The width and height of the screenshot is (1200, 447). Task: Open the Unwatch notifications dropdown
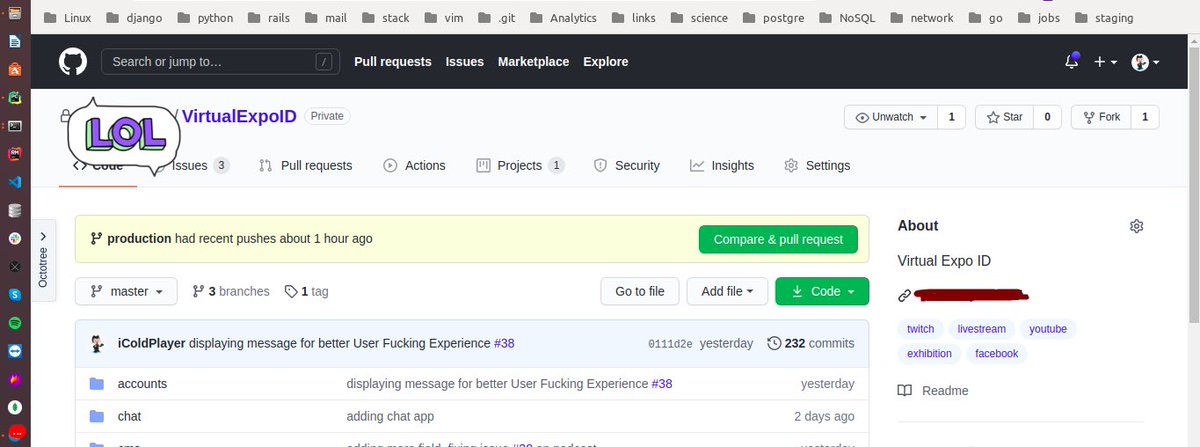click(x=891, y=117)
